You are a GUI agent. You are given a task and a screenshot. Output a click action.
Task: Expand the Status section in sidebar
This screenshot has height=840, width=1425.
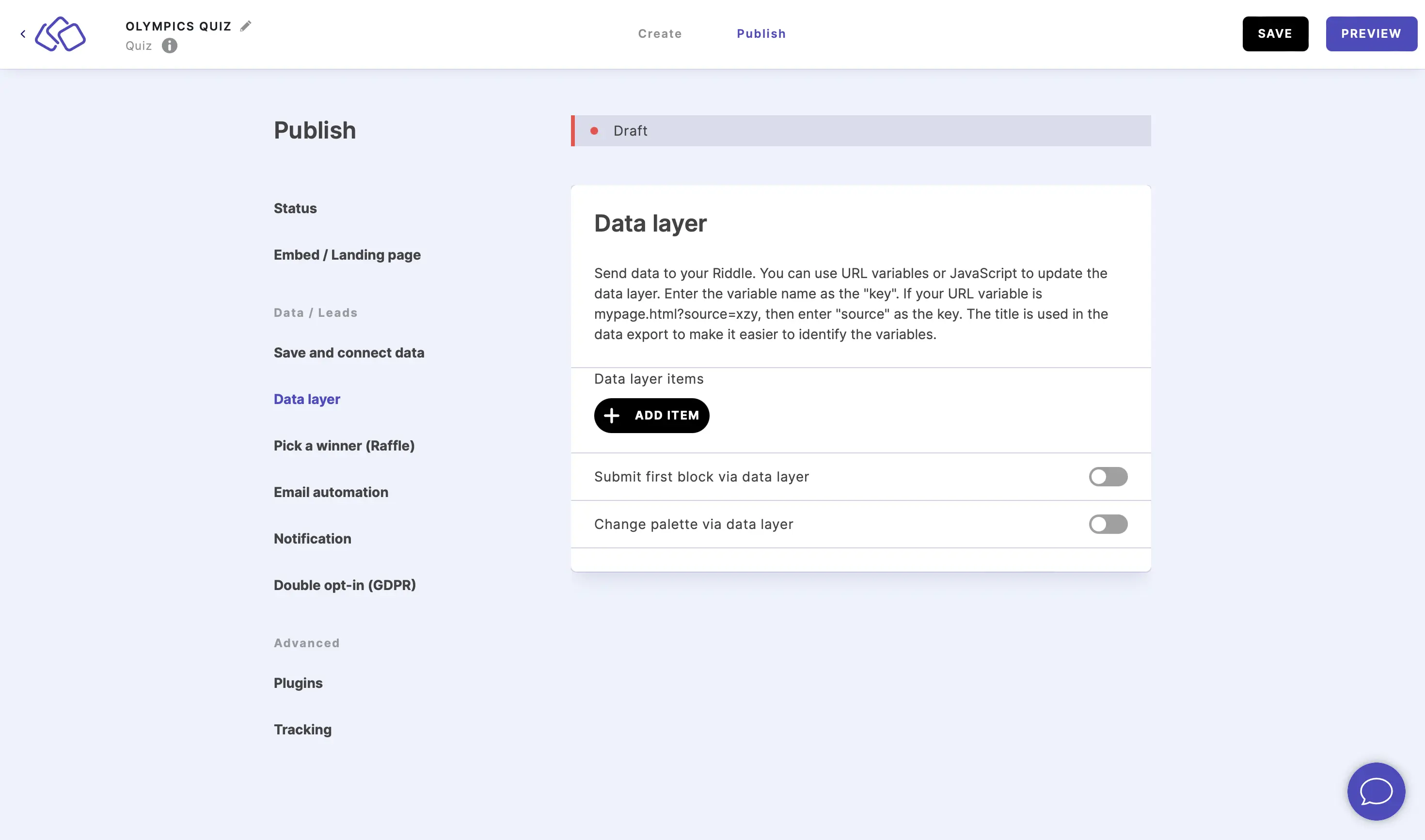pyautogui.click(x=295, y=208)
